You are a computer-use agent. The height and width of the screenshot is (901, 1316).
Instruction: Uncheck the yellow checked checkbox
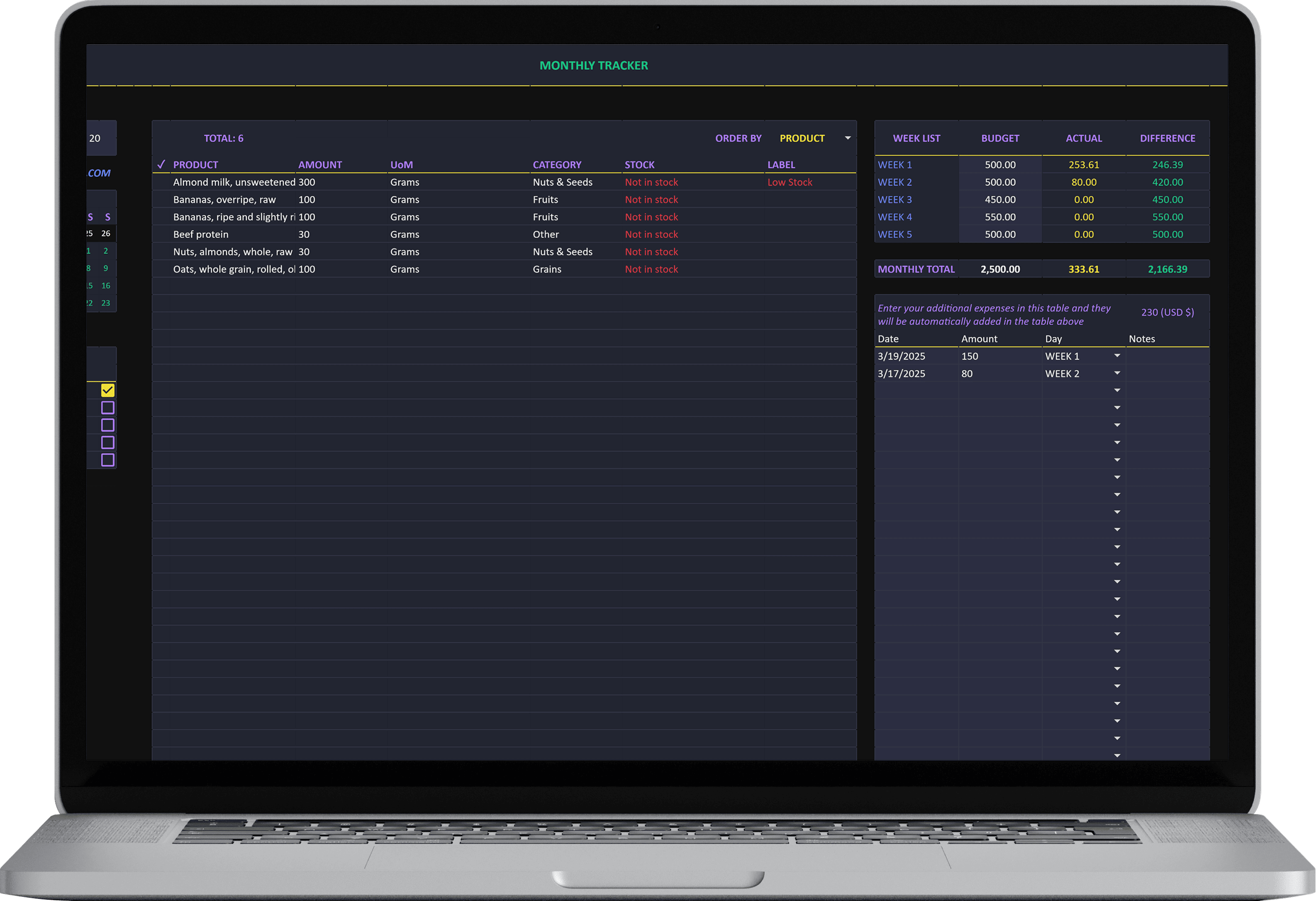pyautogui.click(x=107, y=390)
